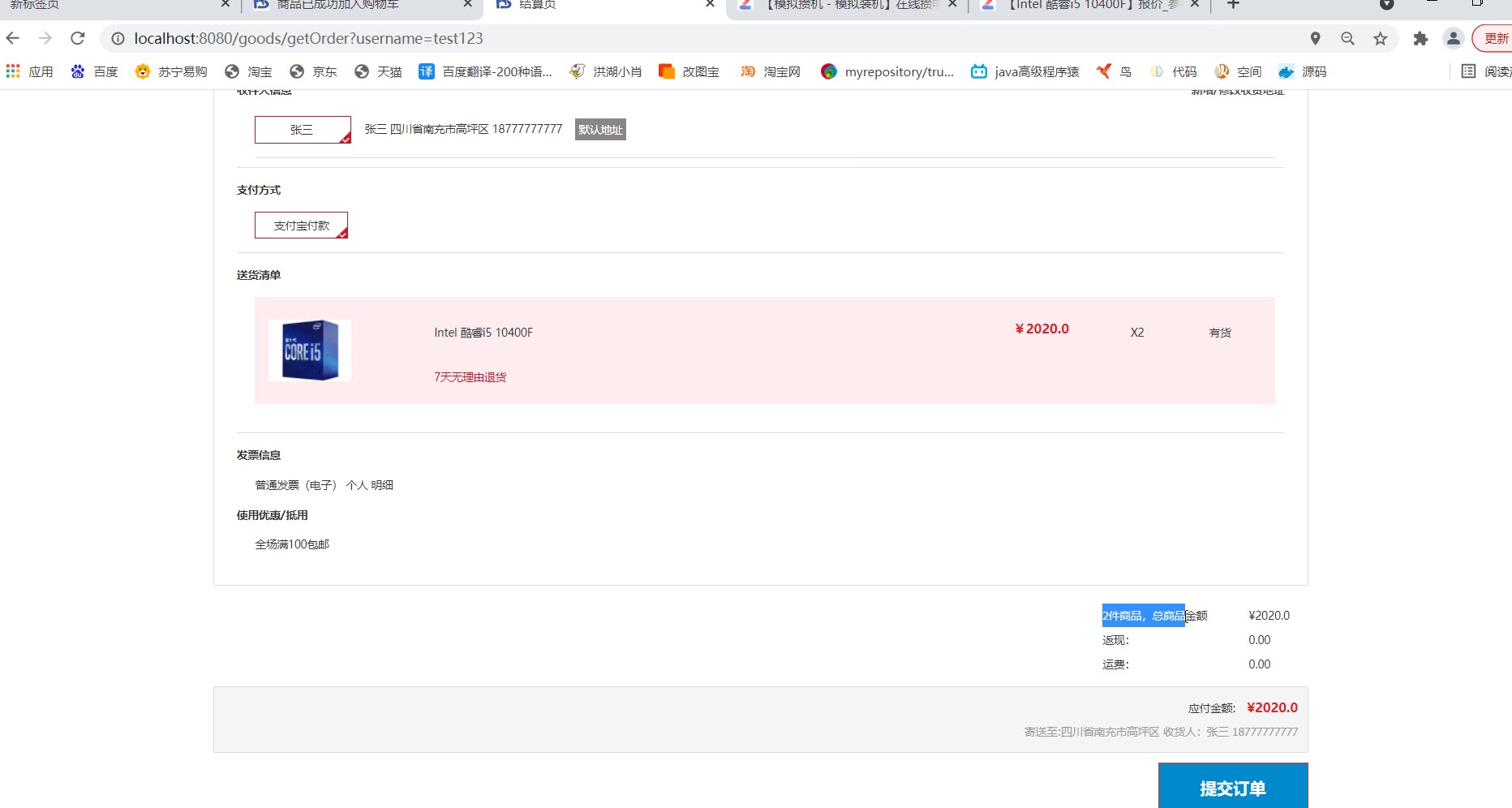Reload the current page
The width and height of the screenshot is (1512, 808).
(78, 38)
